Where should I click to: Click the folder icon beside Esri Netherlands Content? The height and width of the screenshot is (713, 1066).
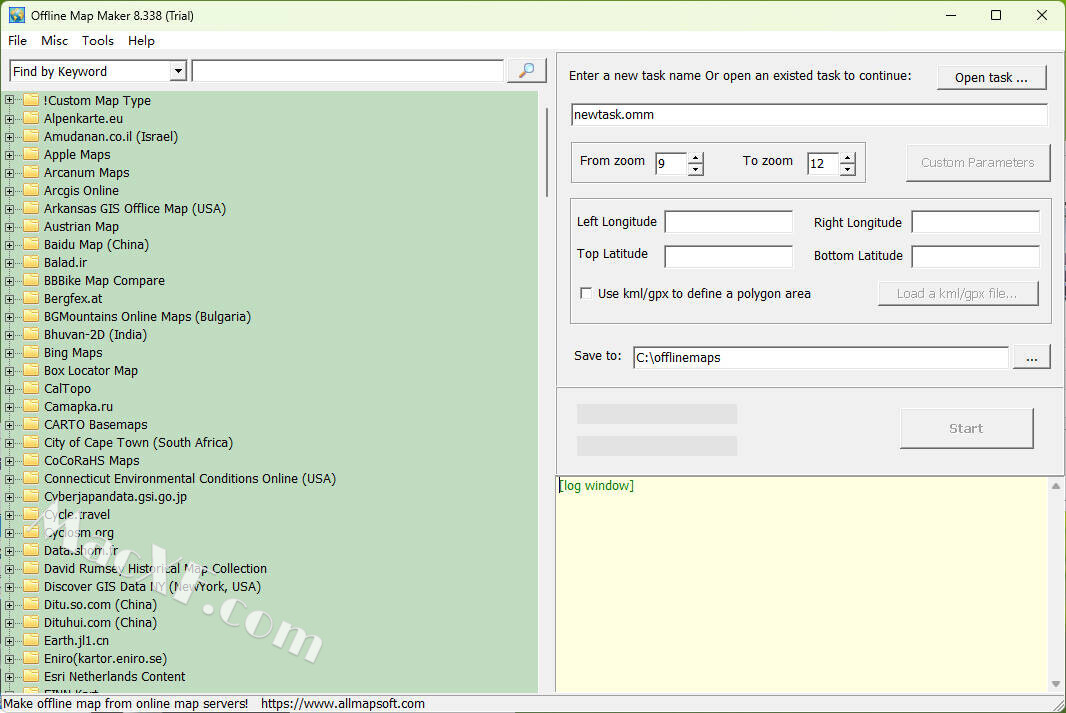click(31, 676)
